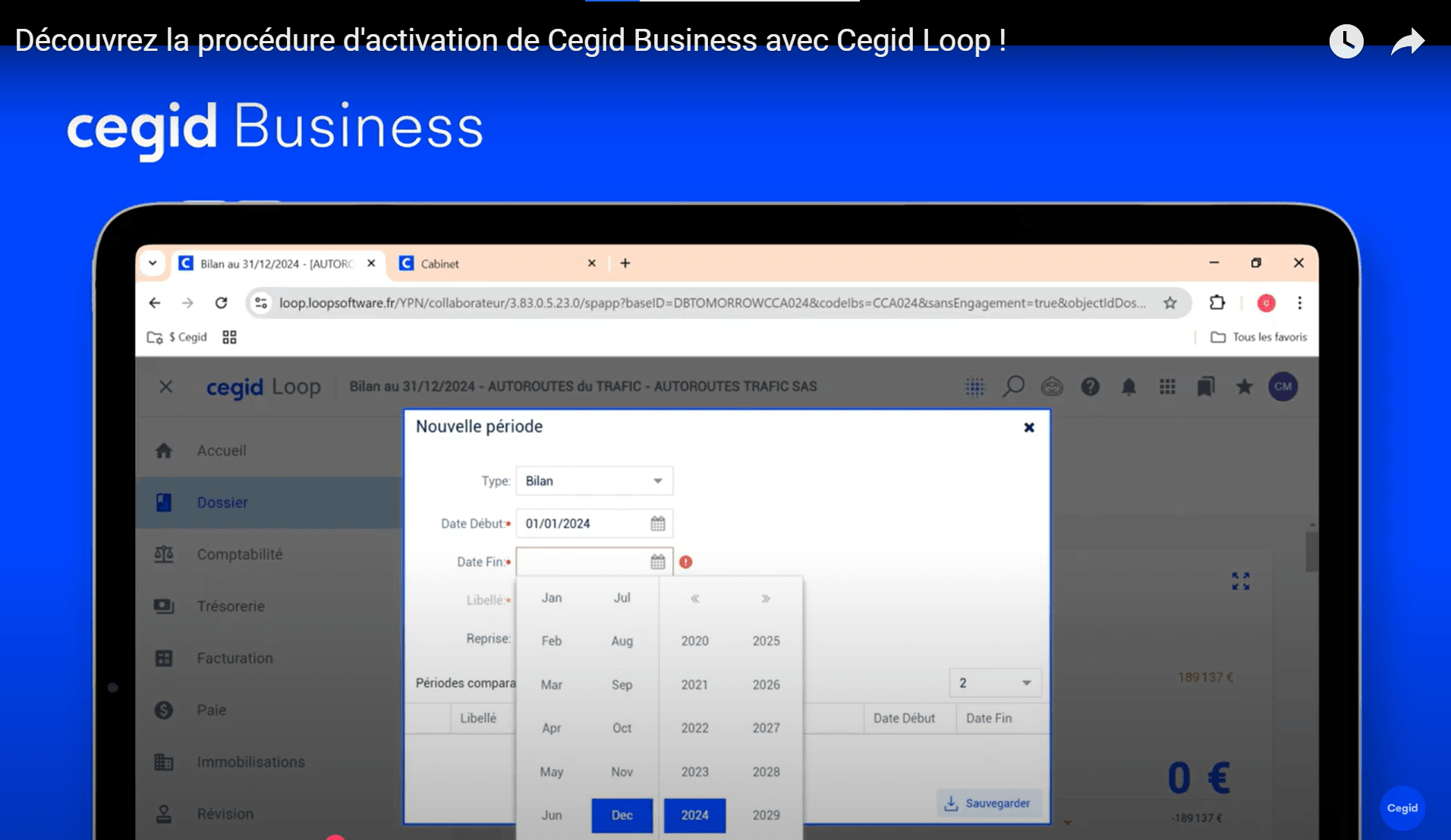Viewport: 1451px width, 840px height.
Task: Click the browser back arrow
Action: (155, 303)
